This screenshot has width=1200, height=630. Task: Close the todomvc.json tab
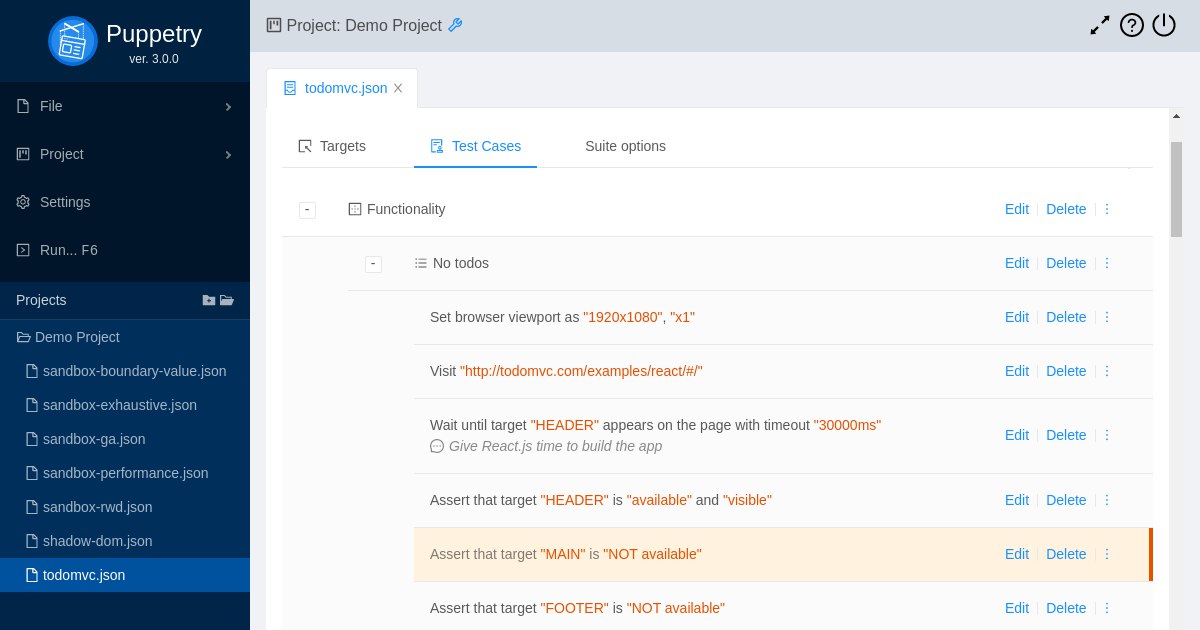tap(398, 88)
